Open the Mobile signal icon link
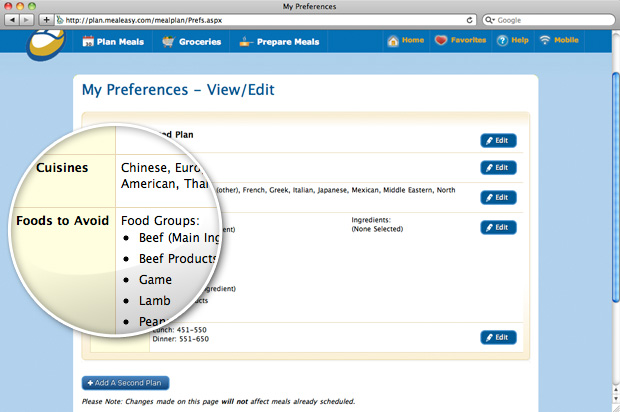Viewport: 620px width, 412px height. (x=544, y=41)
